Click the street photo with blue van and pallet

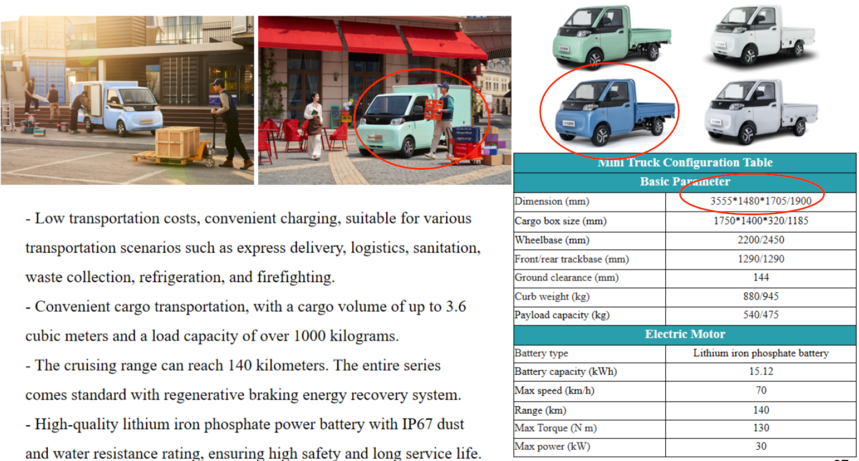coord(127,100)
